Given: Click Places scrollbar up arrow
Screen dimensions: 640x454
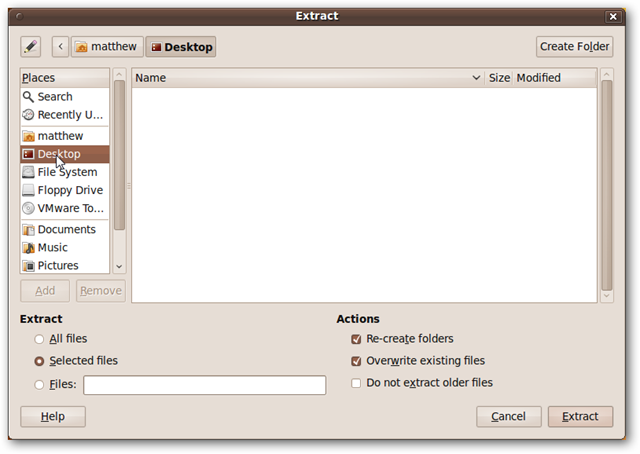Looking at the screenshot, I should [x=119, y=74].
